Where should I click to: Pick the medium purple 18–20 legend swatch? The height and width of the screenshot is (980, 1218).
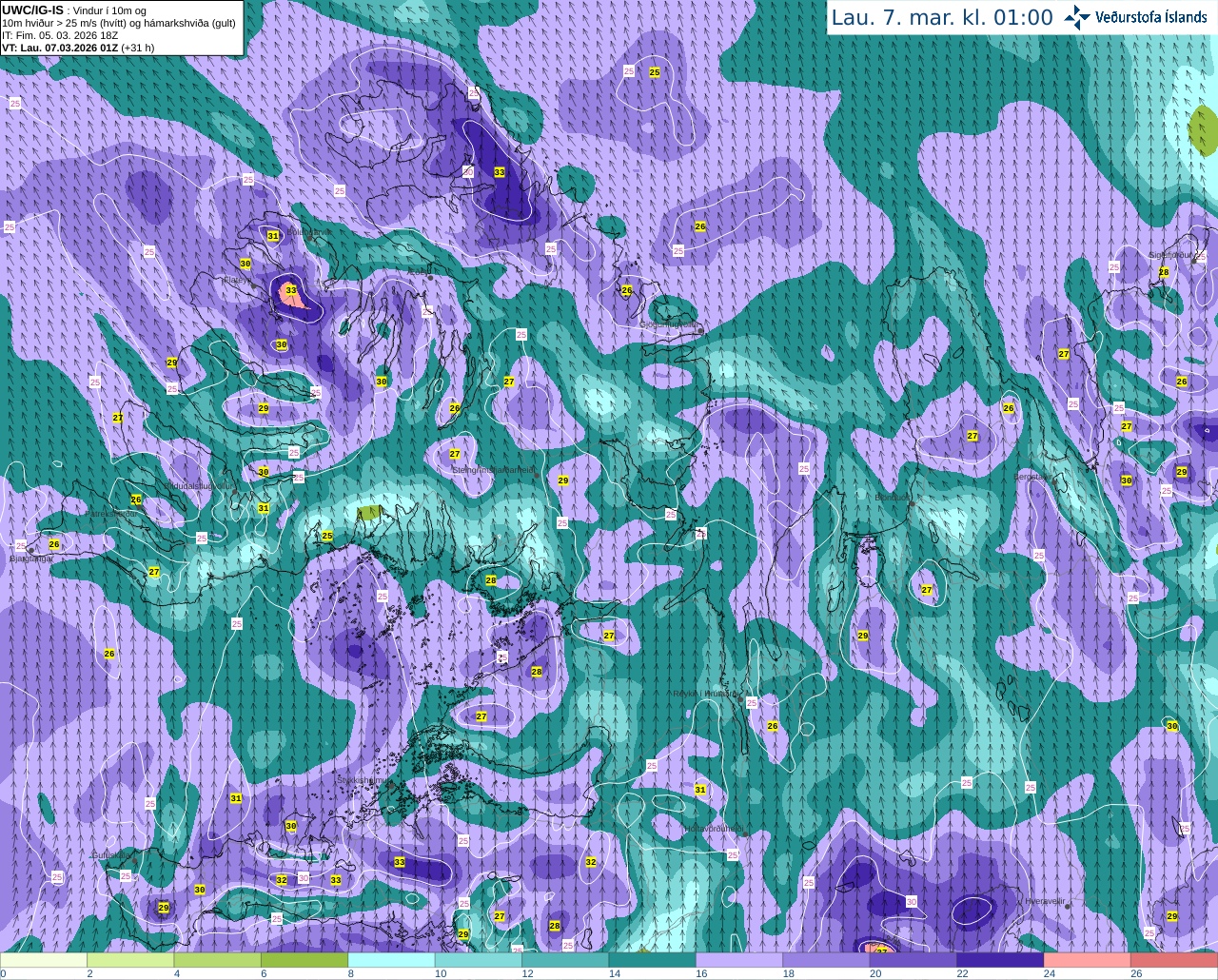827,960
